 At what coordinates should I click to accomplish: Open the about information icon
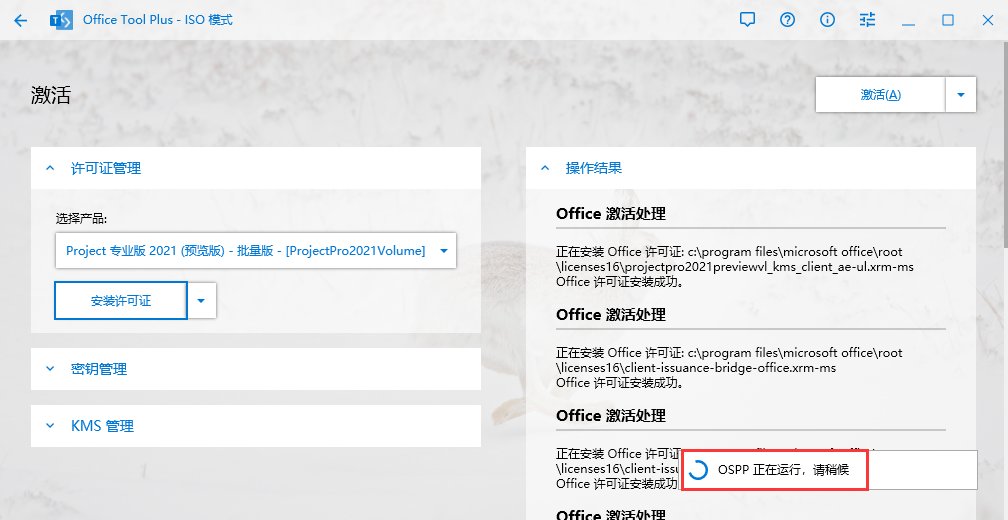point(827,20)
